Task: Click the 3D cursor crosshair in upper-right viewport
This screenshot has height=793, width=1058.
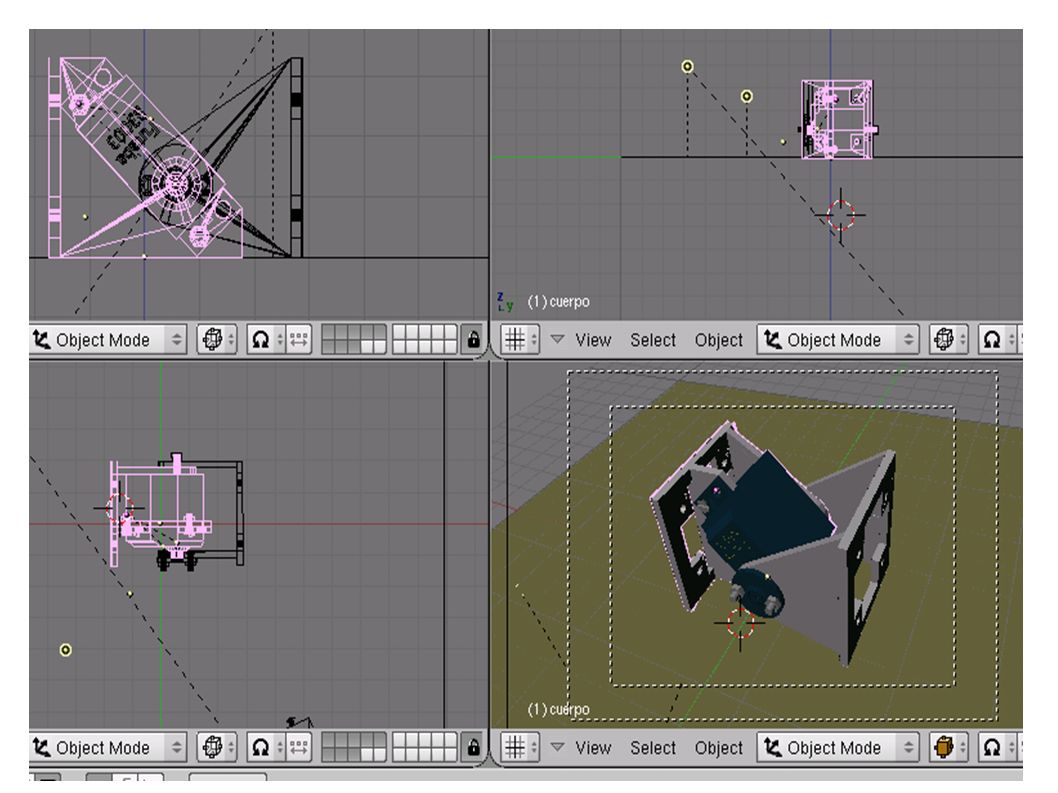Action: pyautogui.click(x=841, y=215)
